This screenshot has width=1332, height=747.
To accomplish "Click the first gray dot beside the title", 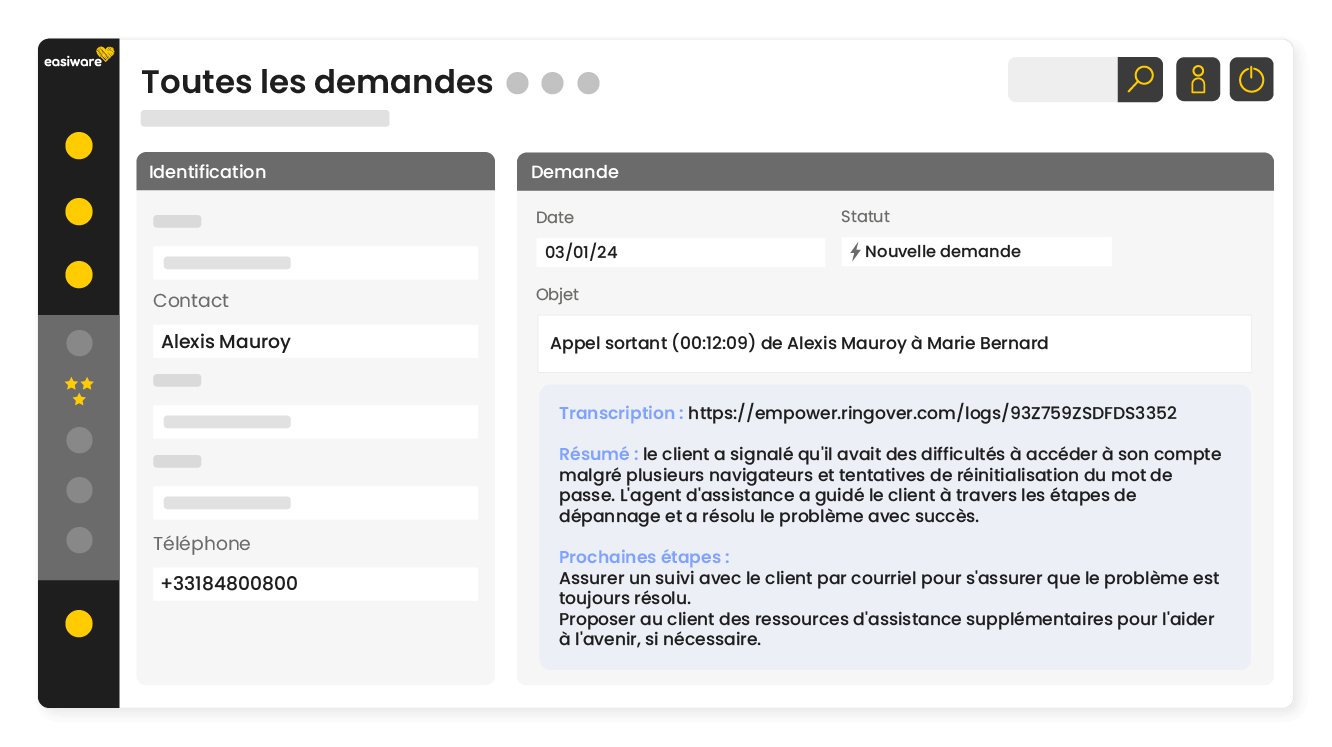I will tap(517, 84).
